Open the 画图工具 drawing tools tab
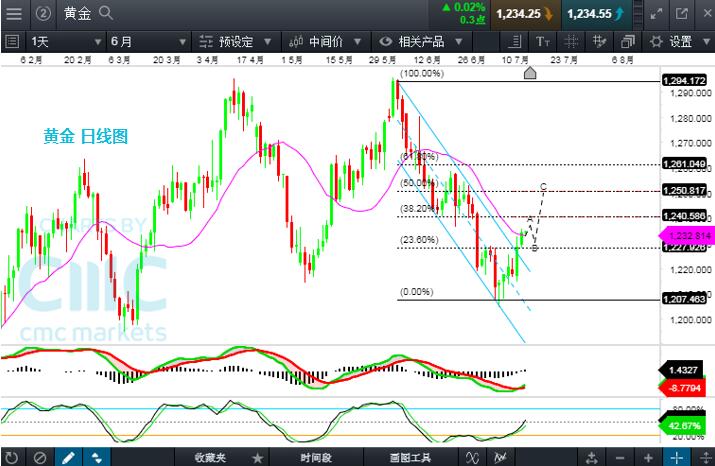Viewport: 715px width, 466px height. point(410,457)
